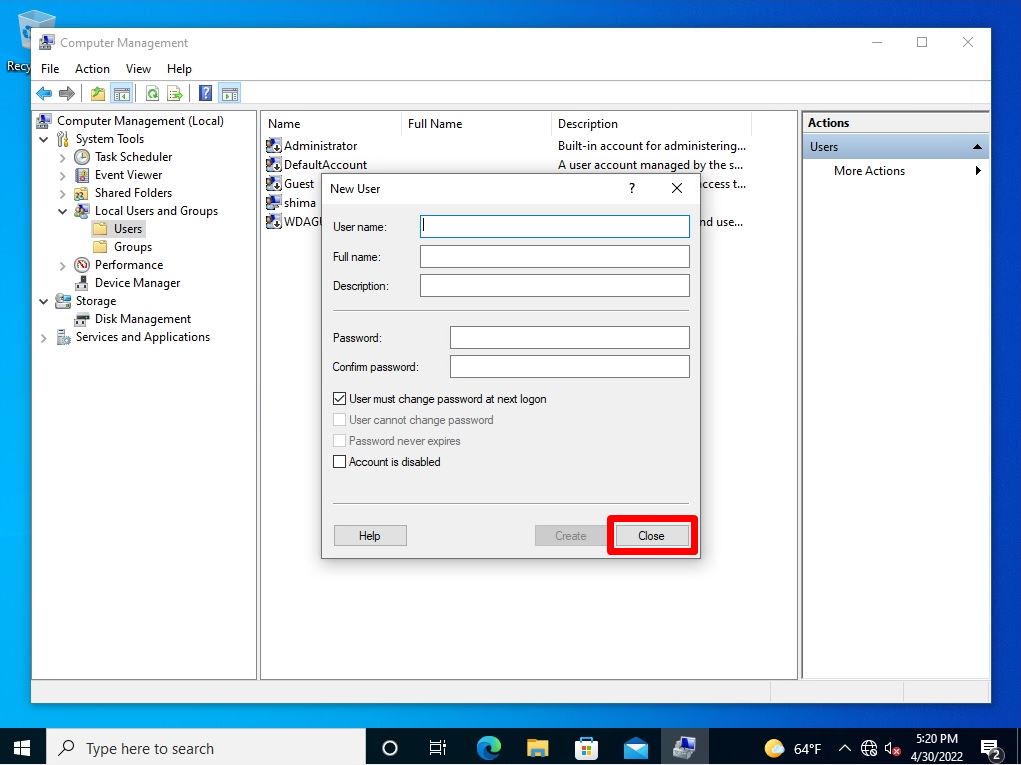Click the muted volume tray icon
The height and width of the screenshot is (765, 1021).
[x=892, y=749]
